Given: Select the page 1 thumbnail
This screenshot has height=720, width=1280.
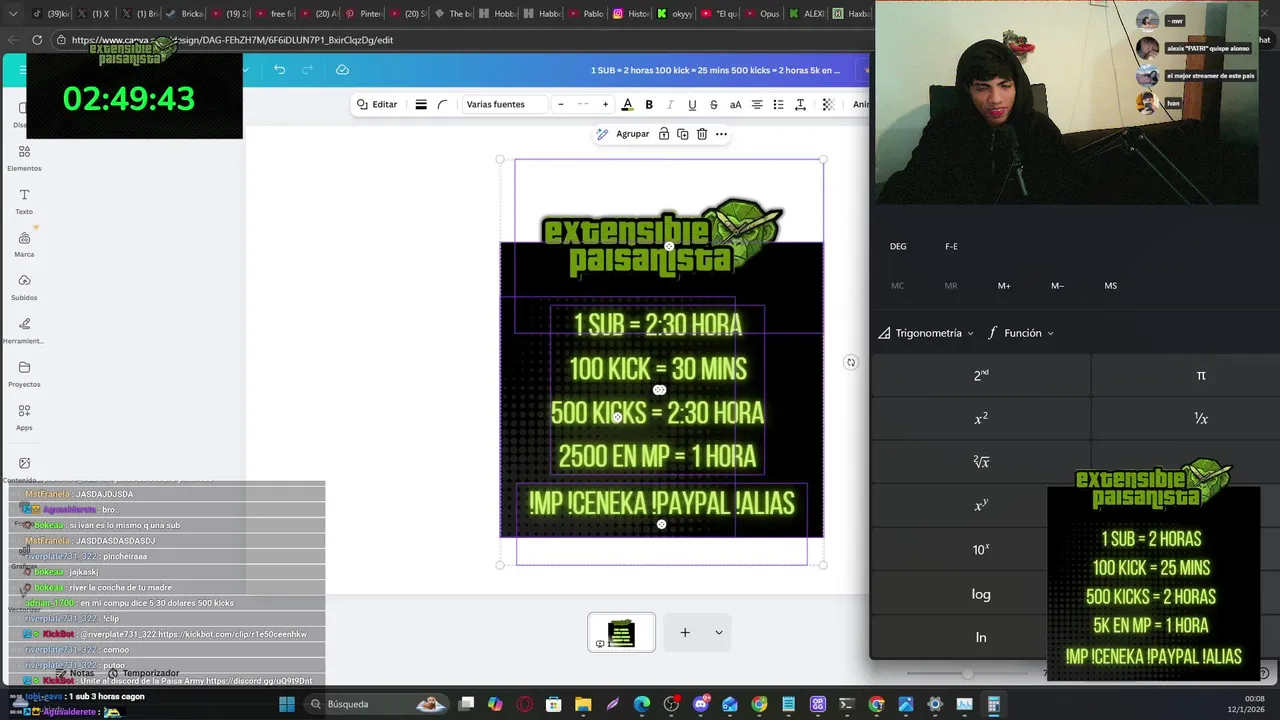Looking at the screenshot, I should [x=621, y=632].
